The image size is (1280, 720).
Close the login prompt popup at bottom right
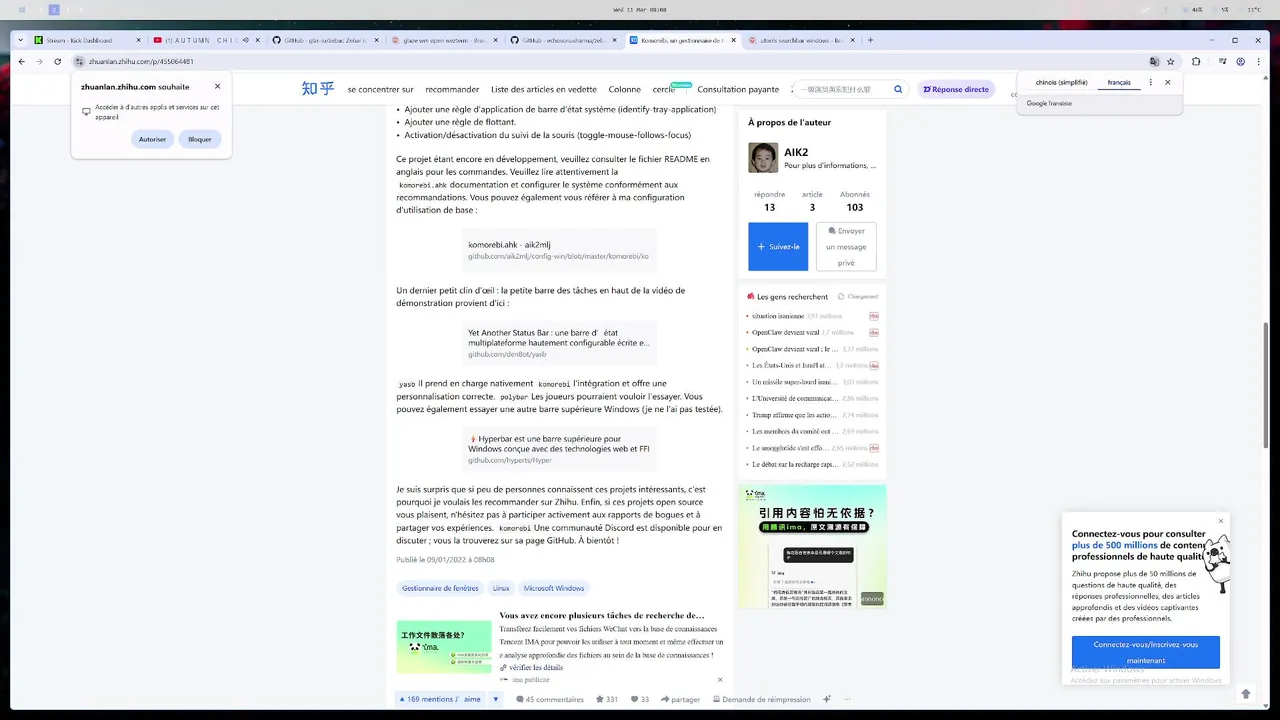pyautogui.click(x=1221, y=521)
